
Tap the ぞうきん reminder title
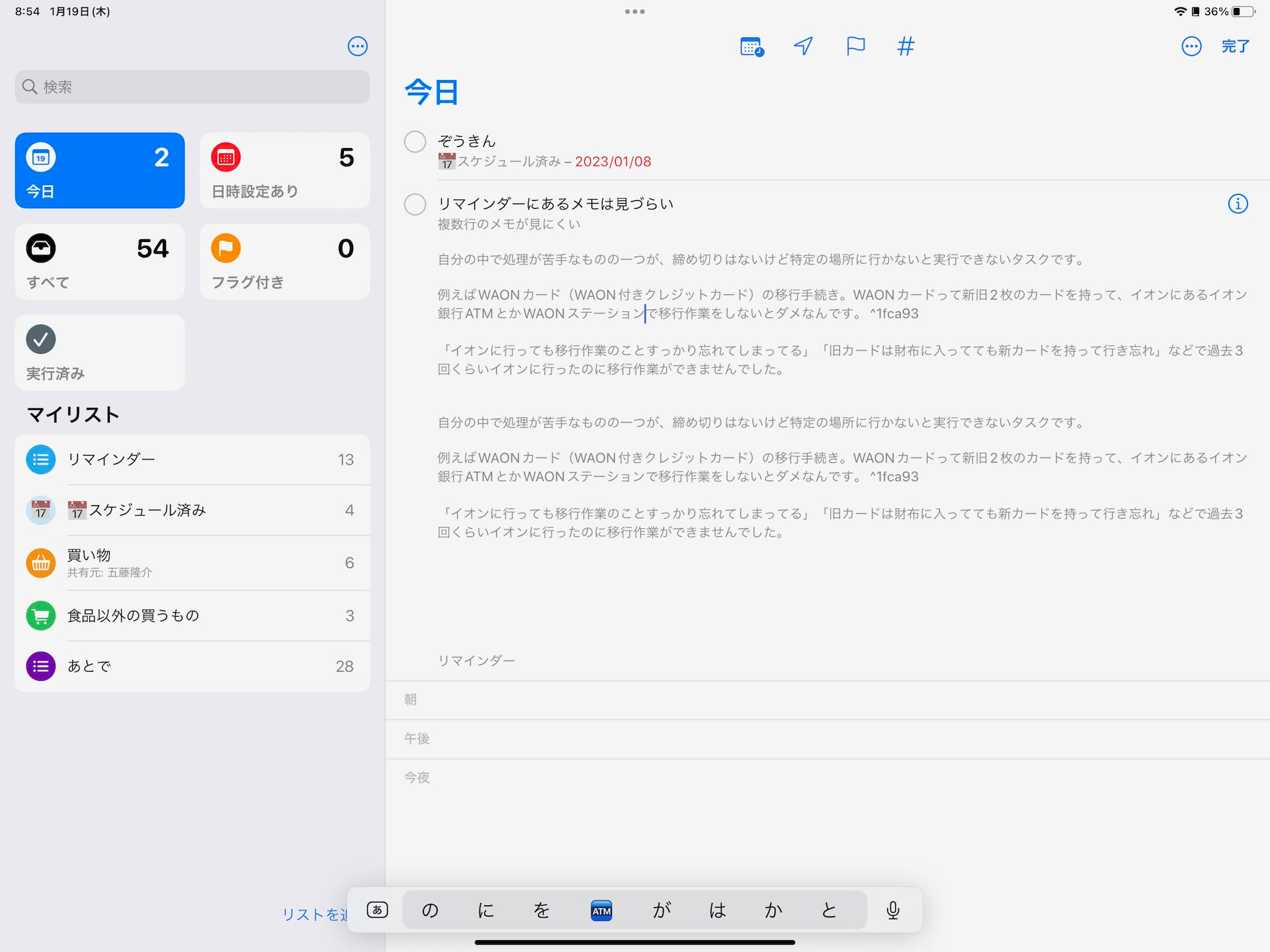coord(466,141)
